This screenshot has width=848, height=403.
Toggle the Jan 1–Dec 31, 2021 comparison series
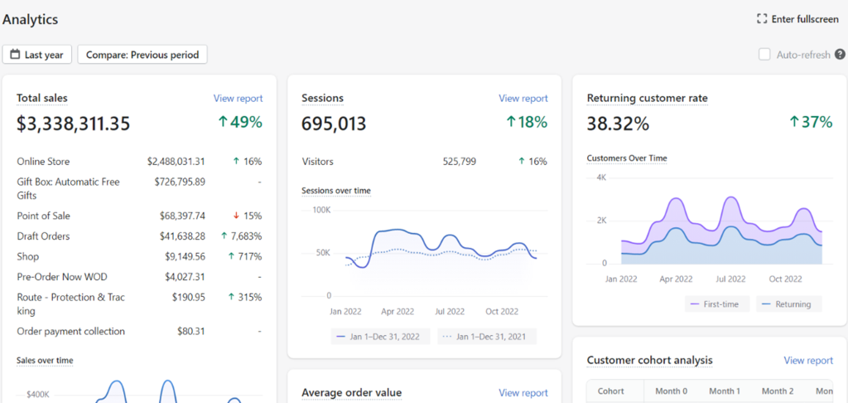pos(487,336)
